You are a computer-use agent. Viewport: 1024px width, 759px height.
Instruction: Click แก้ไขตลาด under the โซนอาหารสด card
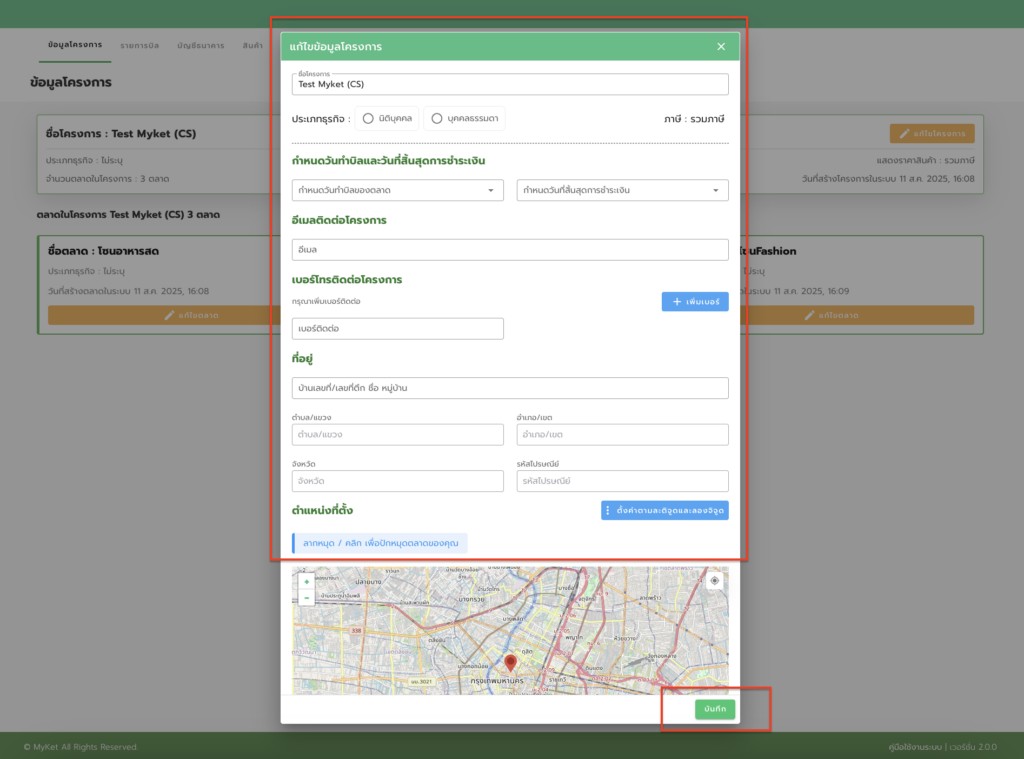click(164, 315)
